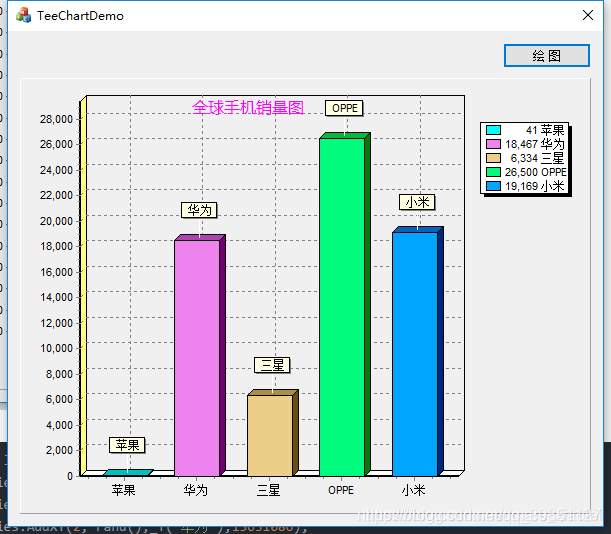This screenshot has height=534, width=611.
Task: Click the 苹果 mark label above bar
Action: [127, 445]
